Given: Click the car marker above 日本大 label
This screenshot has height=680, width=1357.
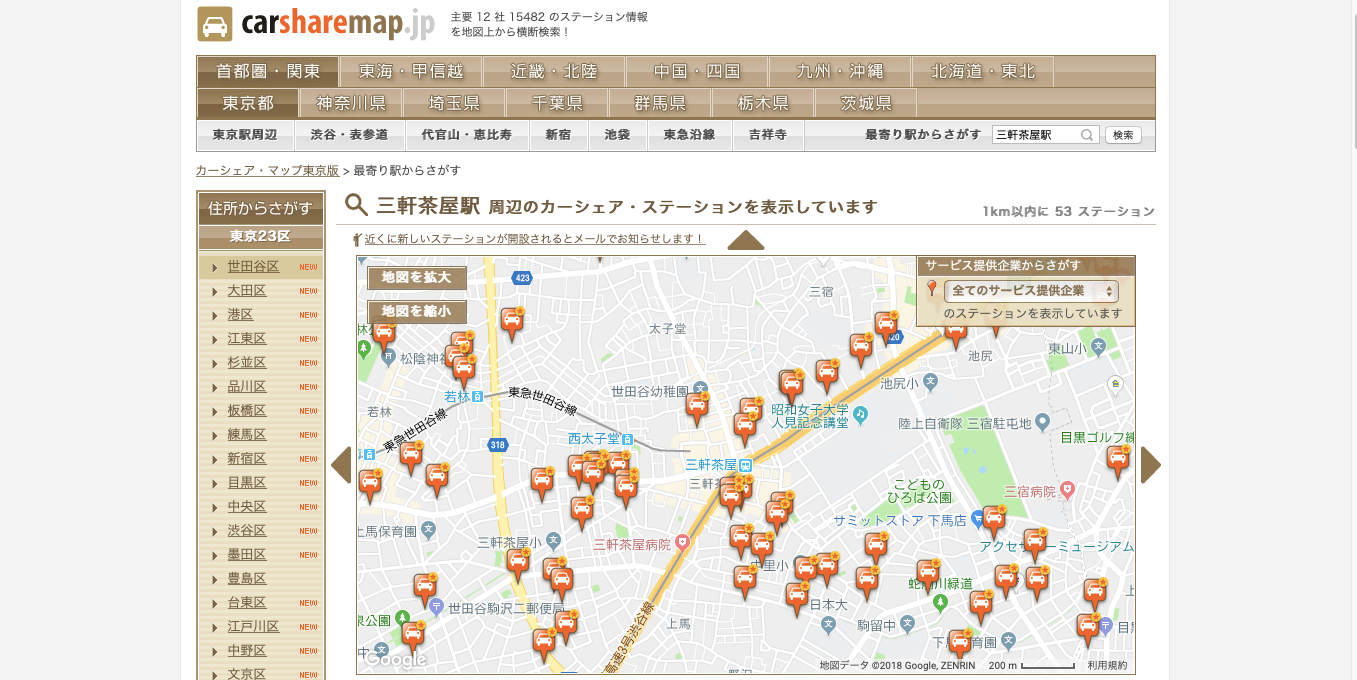Looking at the screenshot, I should 826,568.
